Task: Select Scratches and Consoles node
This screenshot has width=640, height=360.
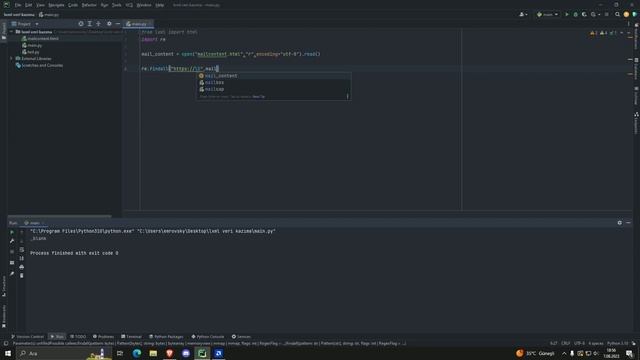Action: pyautogui.click(x=39, y=65)
